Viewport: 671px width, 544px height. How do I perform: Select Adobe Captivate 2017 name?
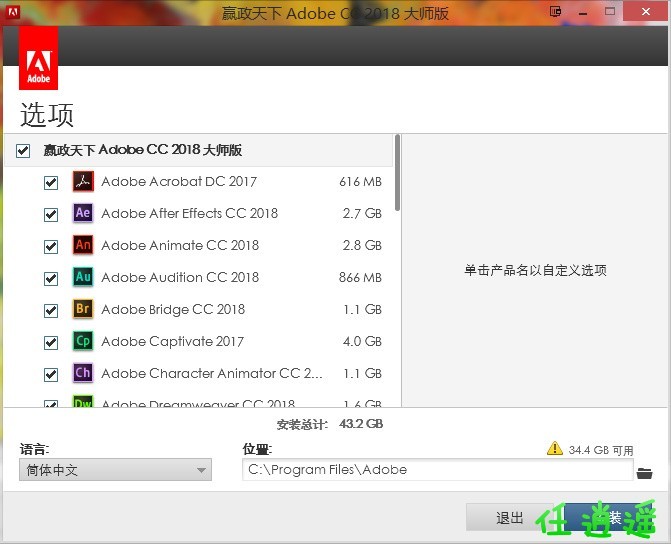coord(172,341)
